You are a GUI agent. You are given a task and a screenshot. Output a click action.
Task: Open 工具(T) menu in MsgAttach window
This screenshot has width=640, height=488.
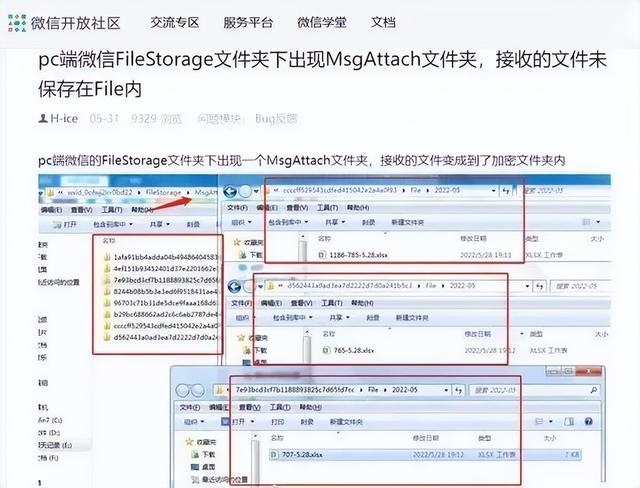point(112,210)
